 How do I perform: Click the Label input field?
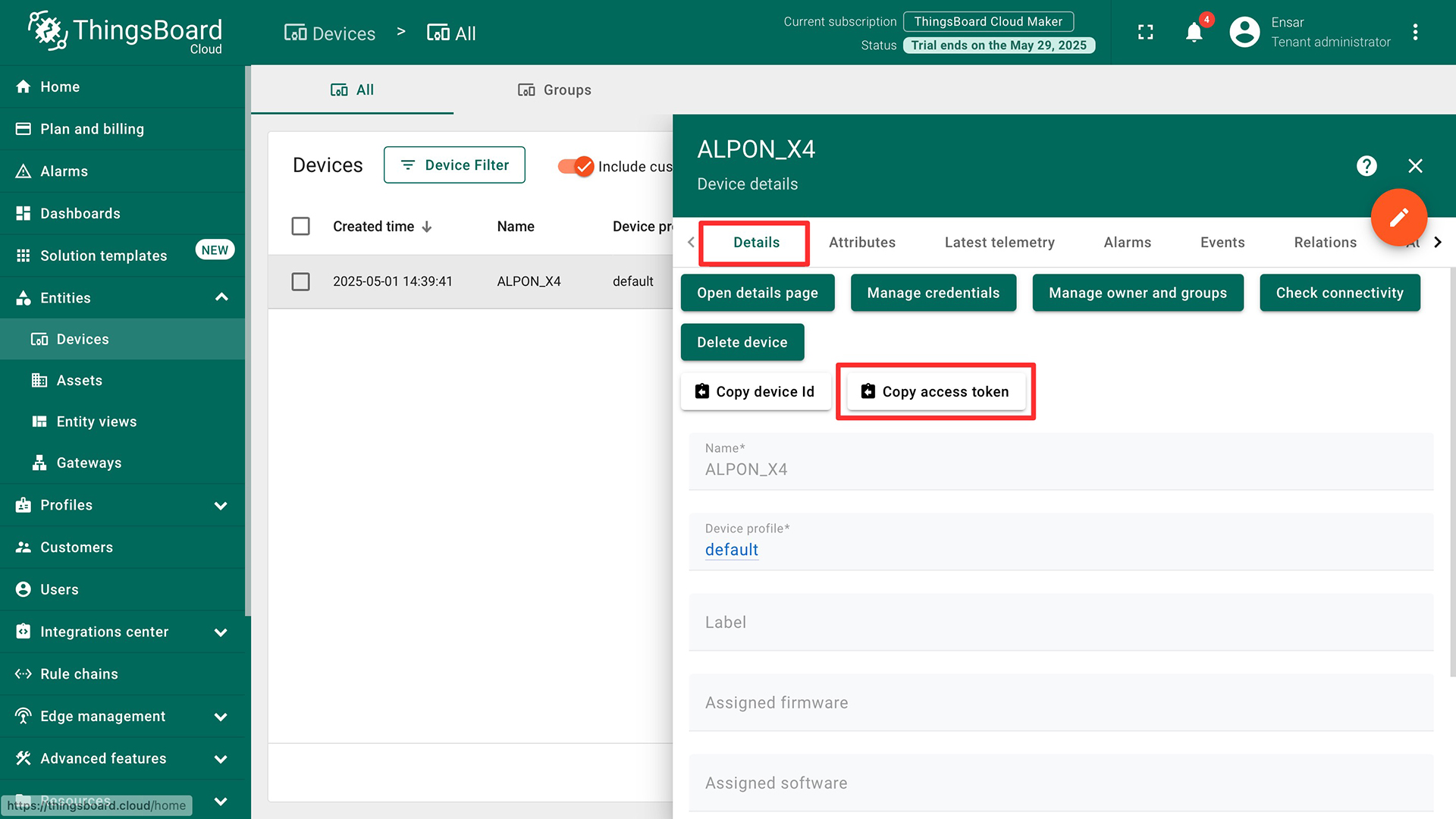(x=1060, y=623)
